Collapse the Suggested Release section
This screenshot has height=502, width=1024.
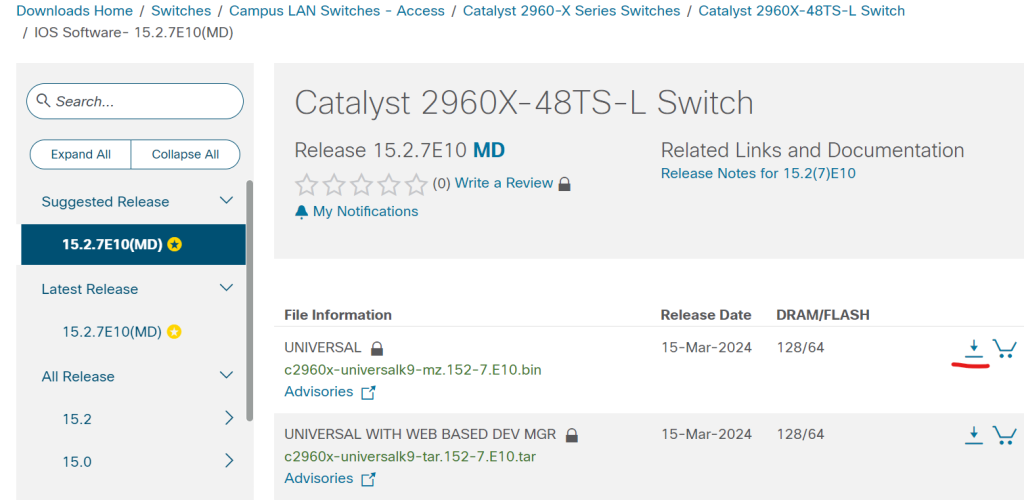coord(226,201)
